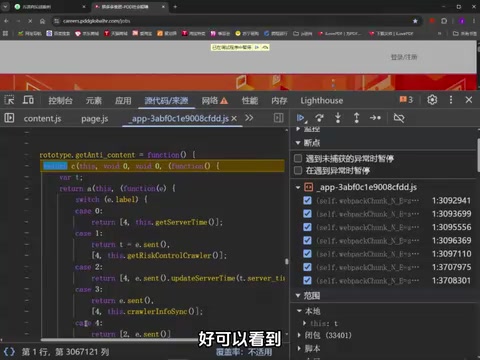Go back in the browser
The image size is (480, 360).
tap(6, 21)
